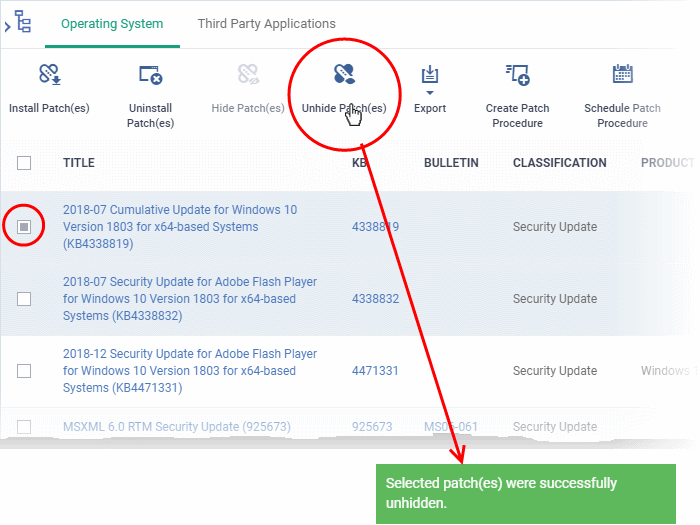Click Security Update cell in MSXML row
The height and width of the screenshot is (525, 700).
pos(554,427)
